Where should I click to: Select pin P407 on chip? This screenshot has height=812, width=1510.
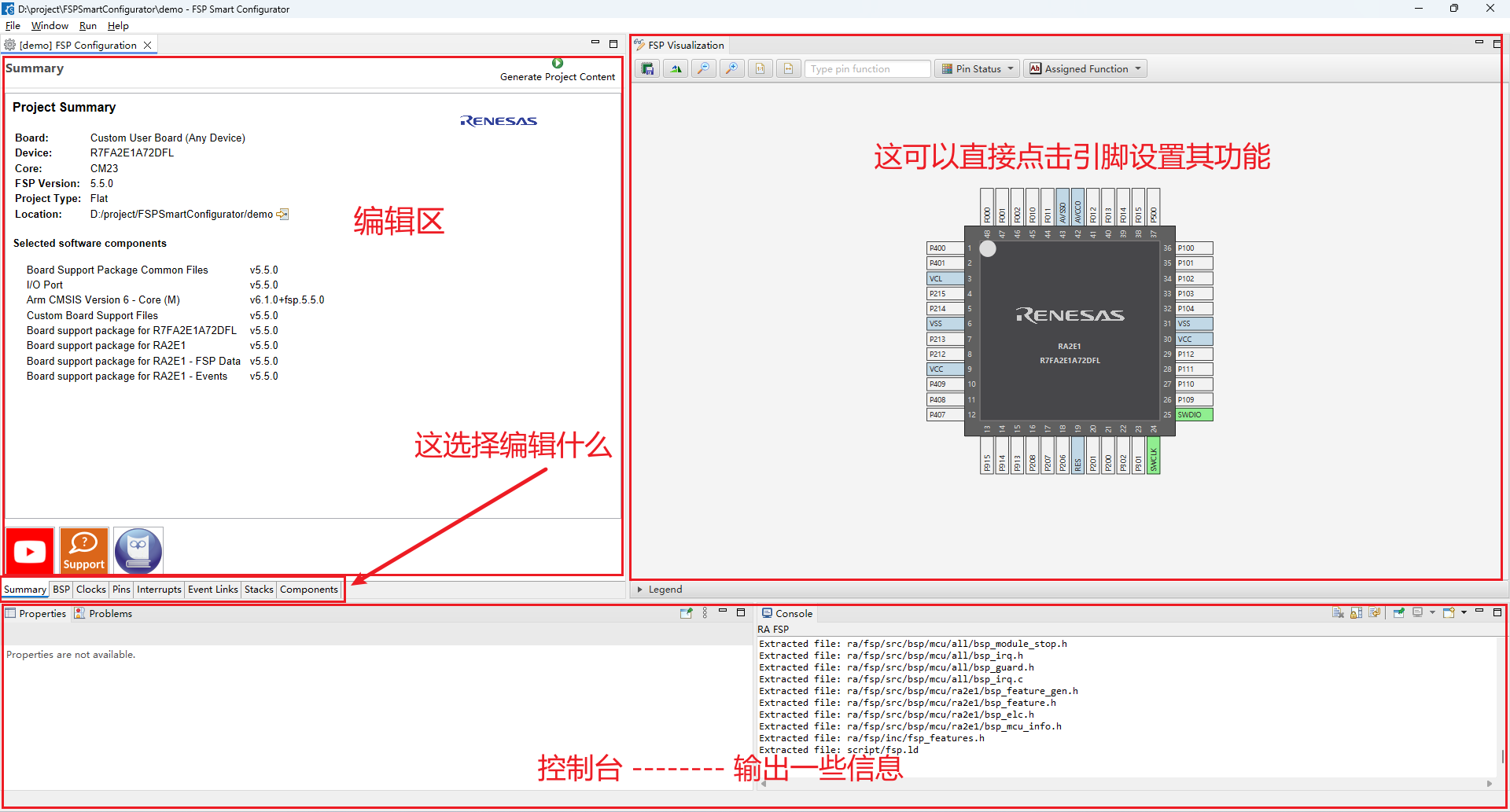[x=945, y=415]
